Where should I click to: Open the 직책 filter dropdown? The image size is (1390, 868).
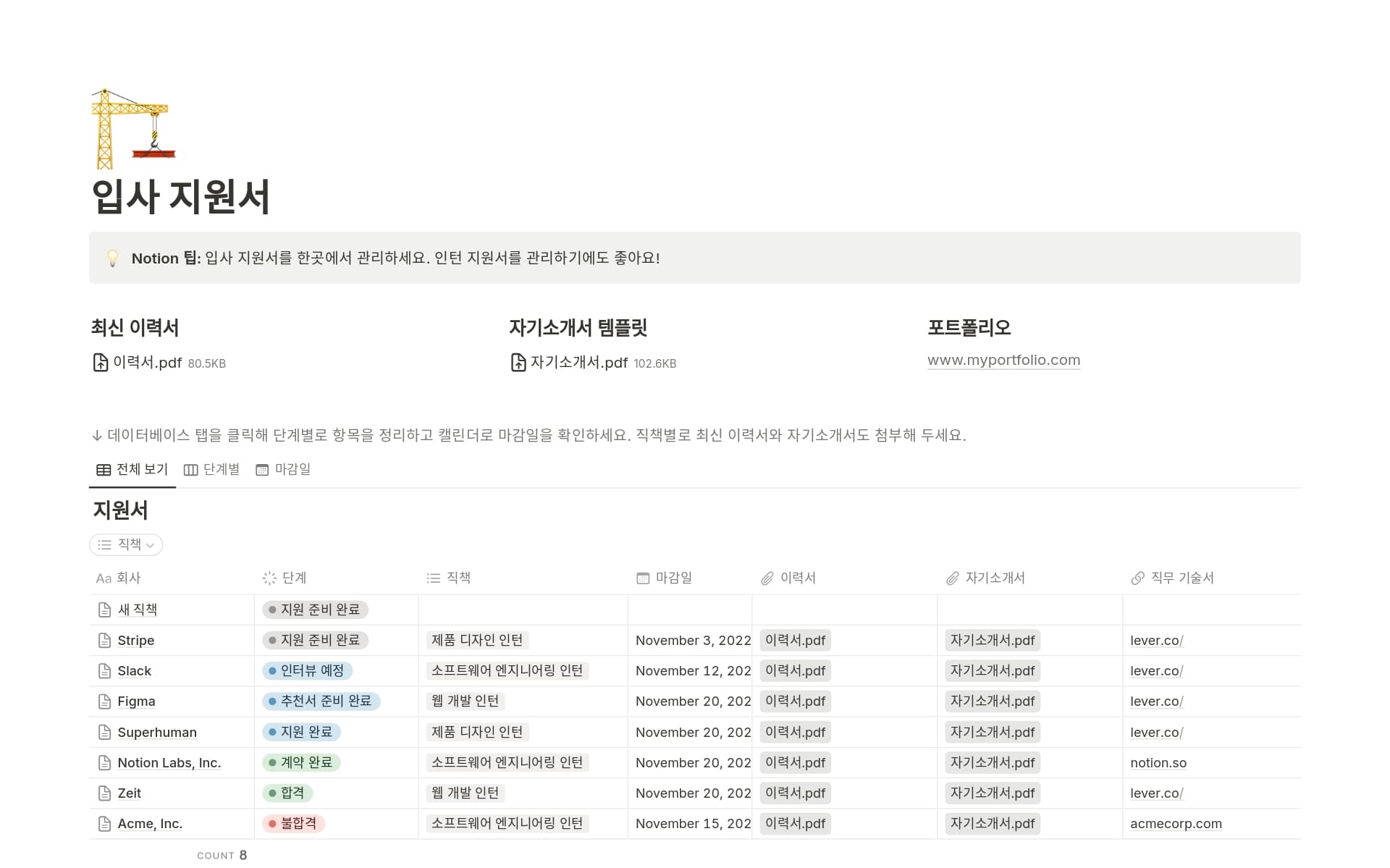coord(126,545)
